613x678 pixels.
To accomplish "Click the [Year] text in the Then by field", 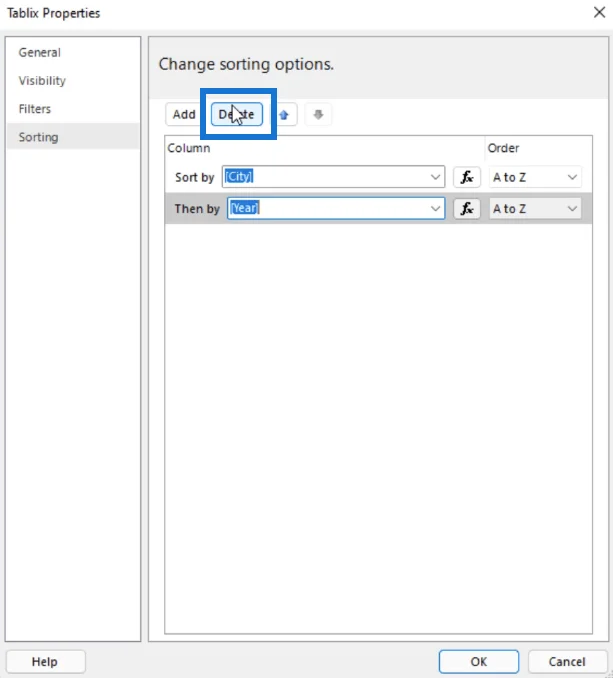I will 244,208.
